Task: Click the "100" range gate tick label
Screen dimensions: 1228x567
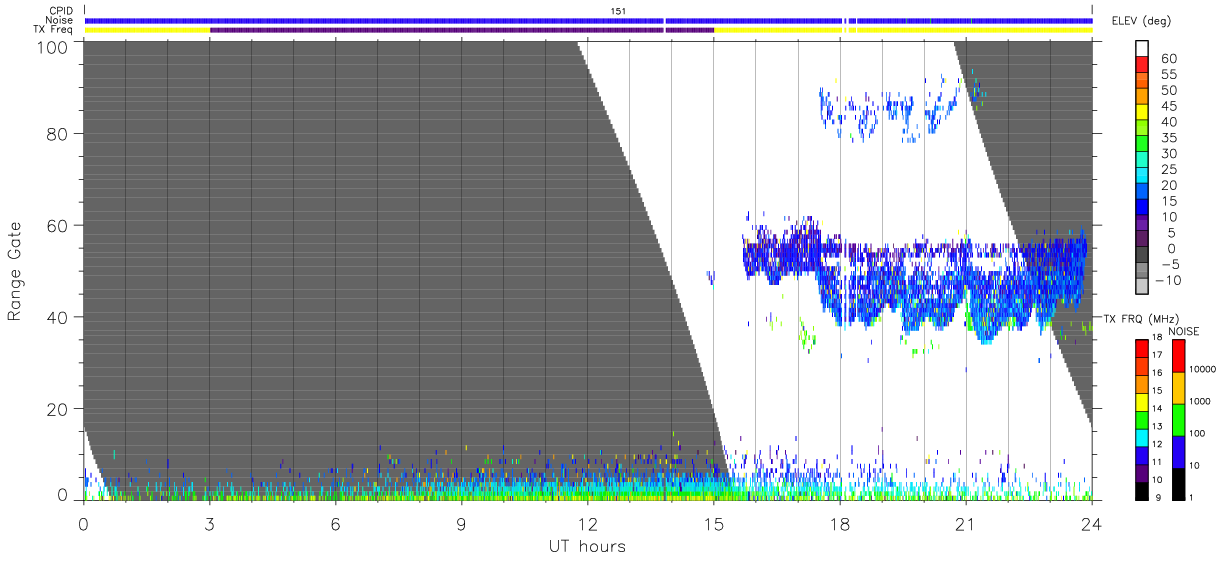Action: pyautogui.click(x=52, y=46)
